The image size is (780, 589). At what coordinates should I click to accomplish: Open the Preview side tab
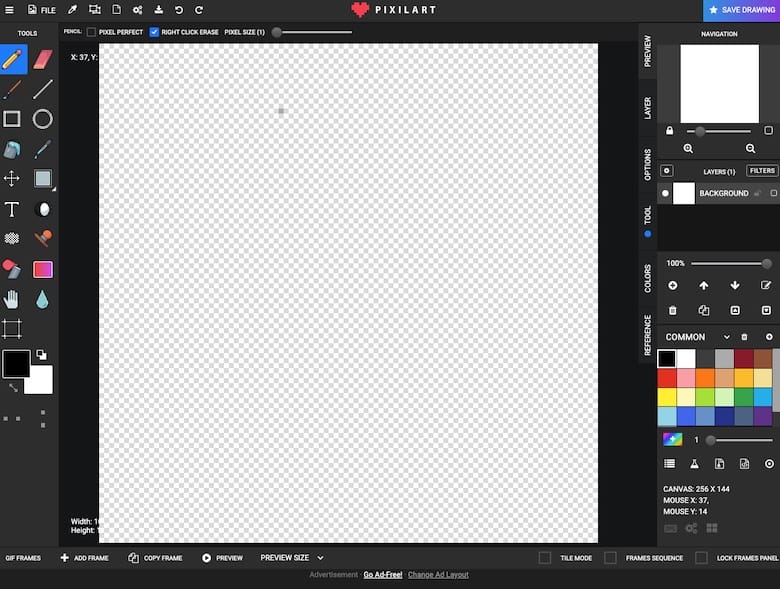647,51
